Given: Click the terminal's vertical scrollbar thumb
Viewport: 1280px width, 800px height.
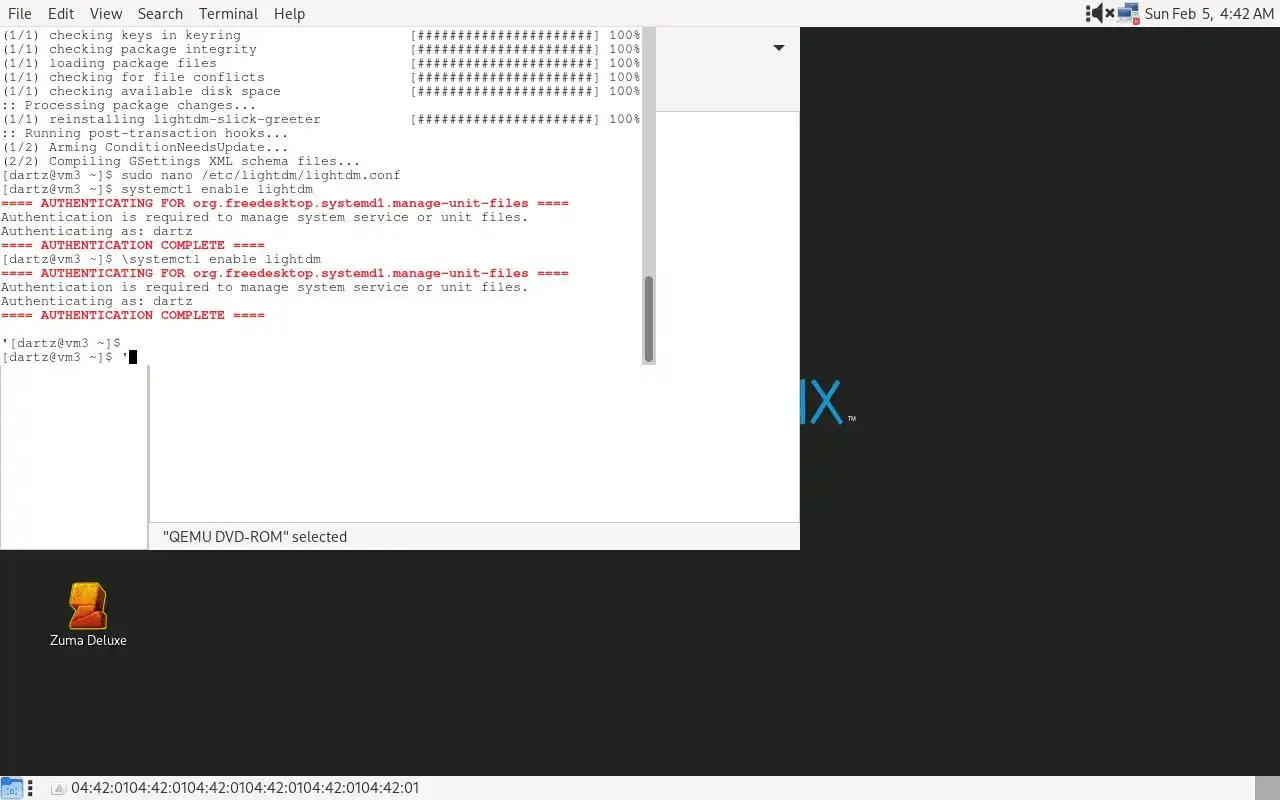Looking at the screenshot, I should pyautogui.click(x=648, y=319).
